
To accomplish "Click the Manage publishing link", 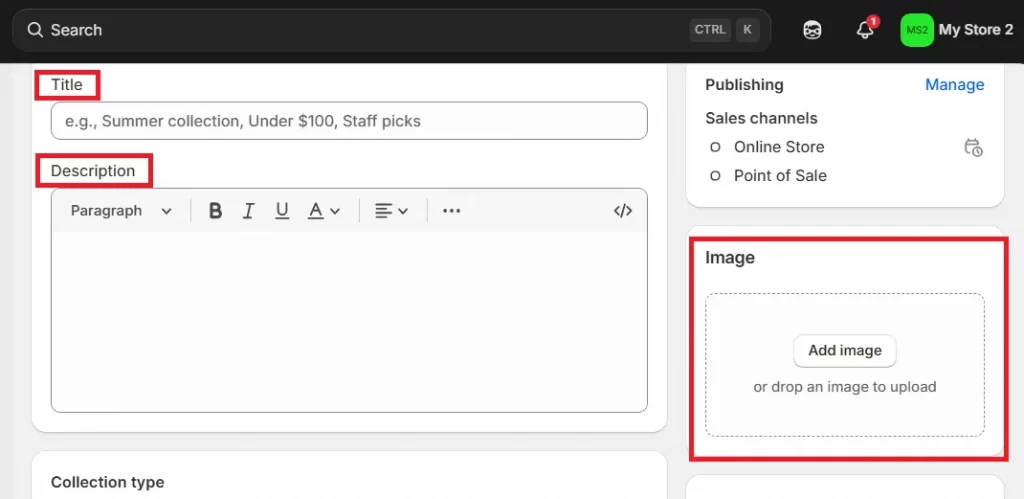I will (954, 85).
